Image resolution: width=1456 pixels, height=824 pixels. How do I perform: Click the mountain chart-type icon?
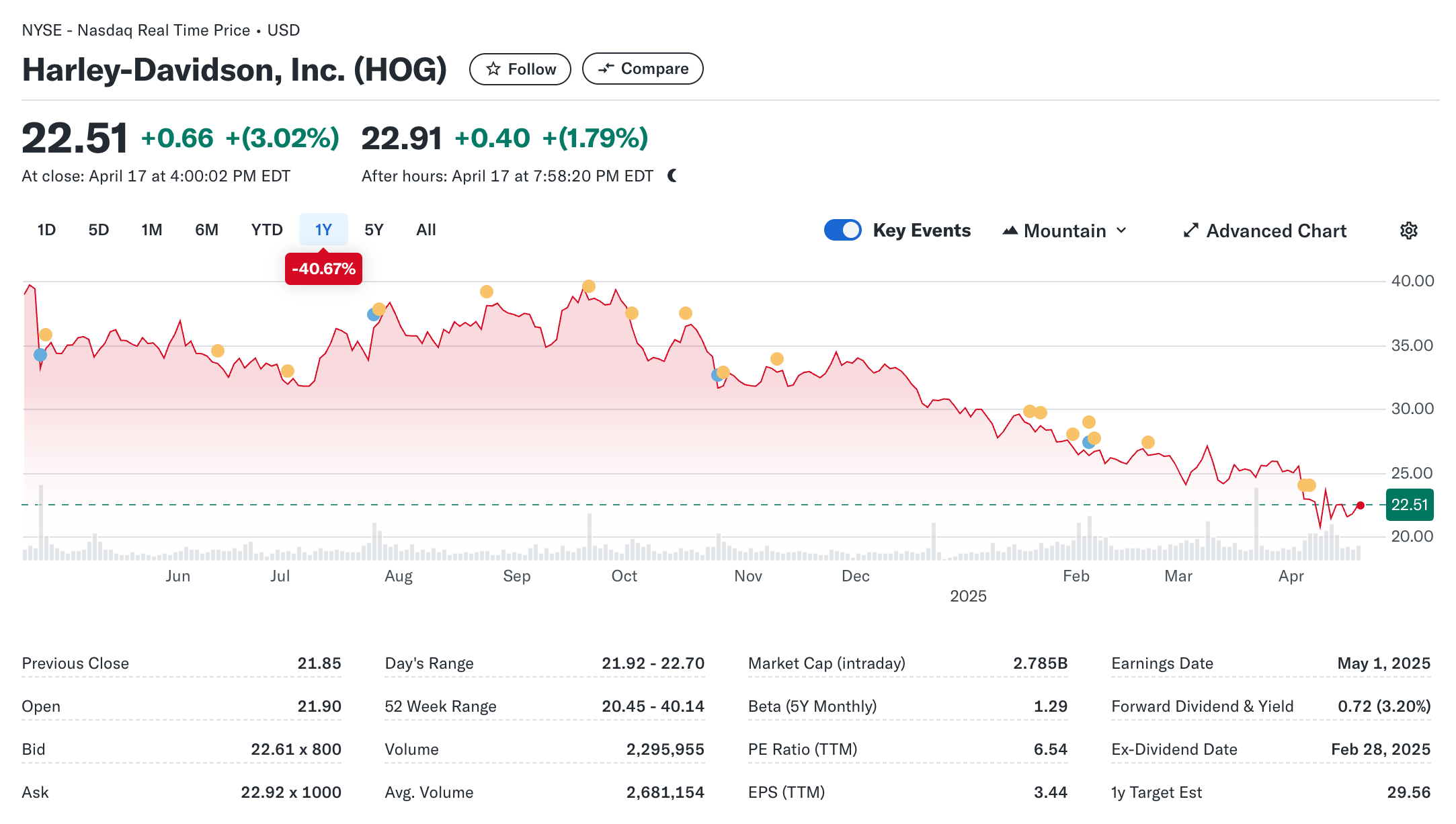[x=1010, y=231]
